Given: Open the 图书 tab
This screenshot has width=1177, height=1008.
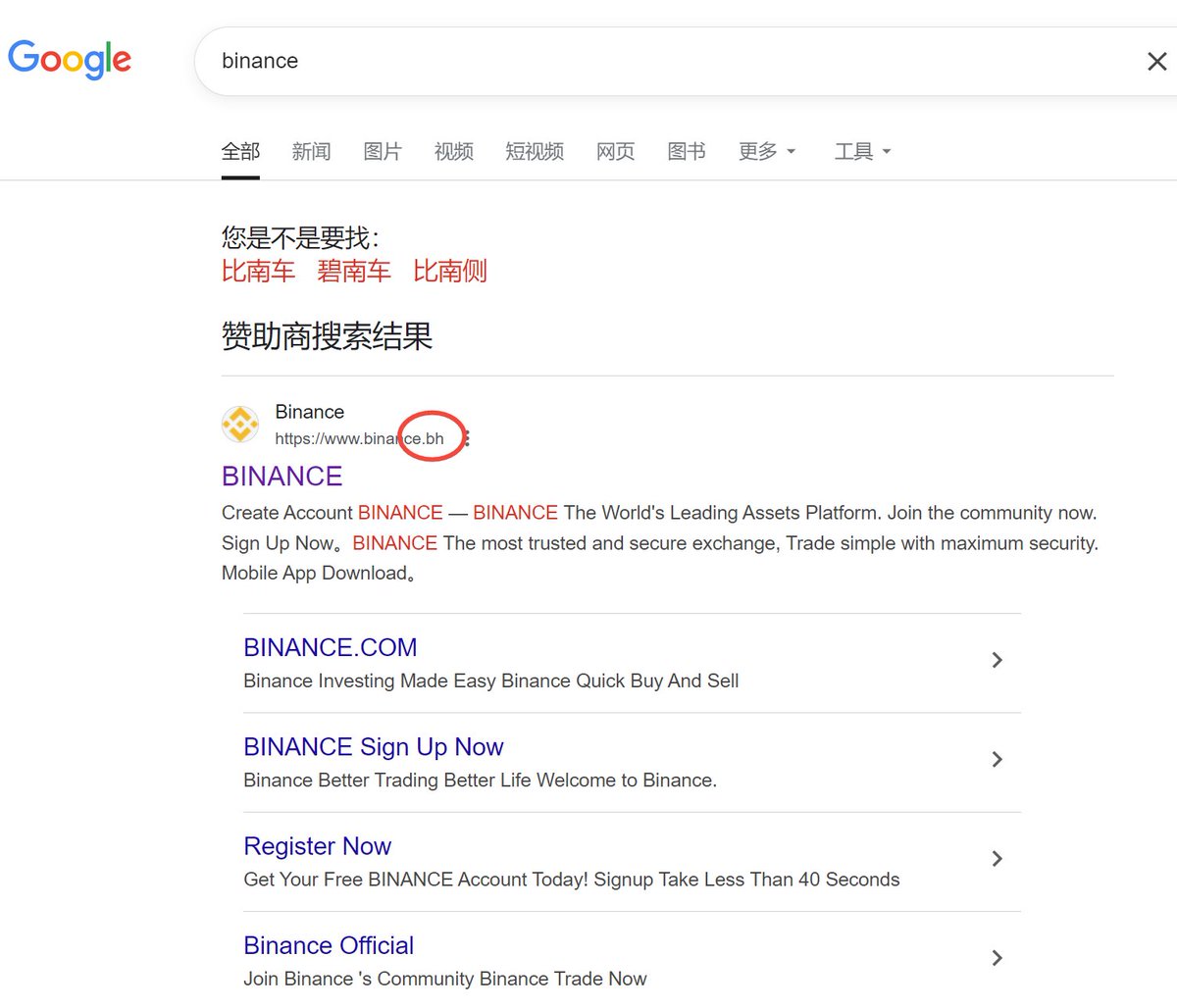Looking at the screenshot, I should (x=687, y=151).
